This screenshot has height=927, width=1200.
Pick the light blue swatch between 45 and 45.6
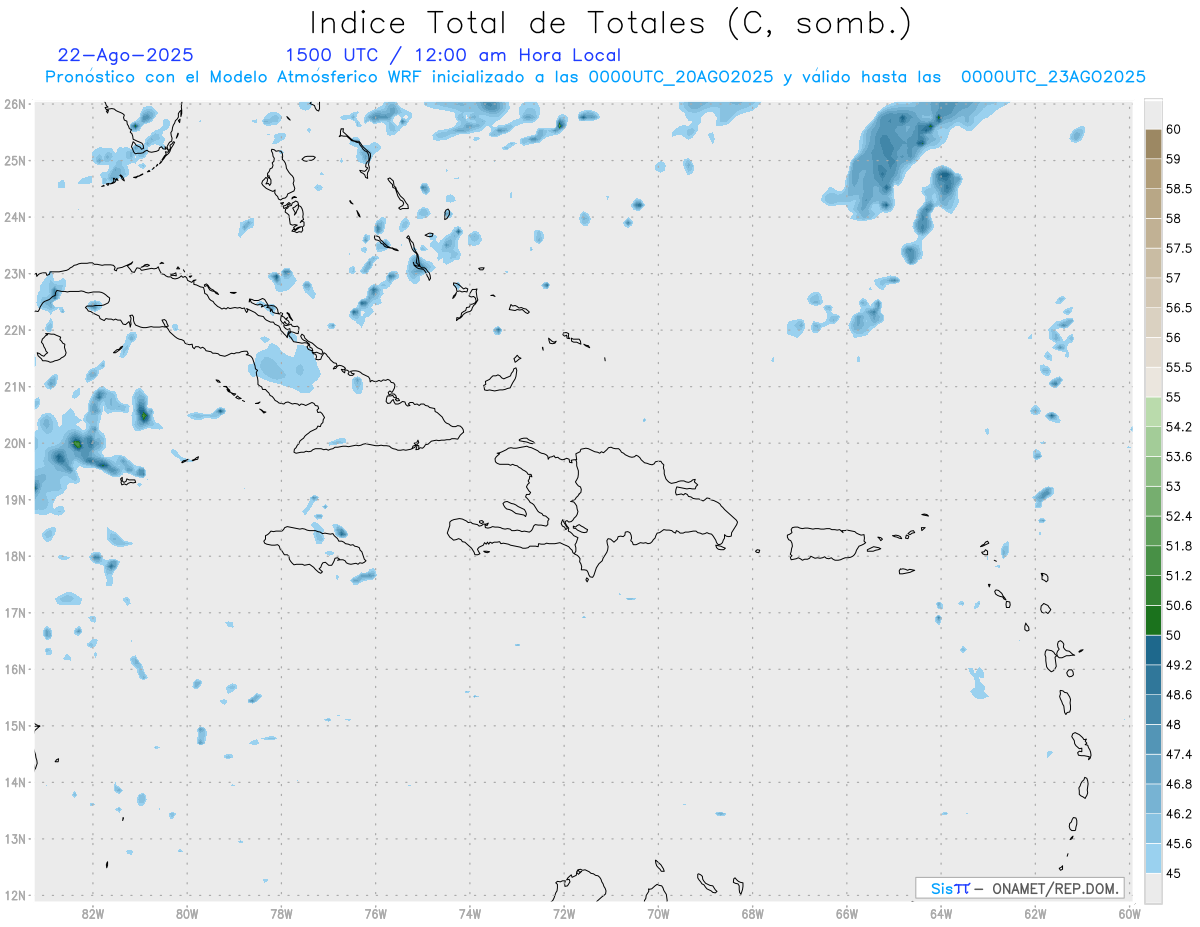coord(1153,858)
